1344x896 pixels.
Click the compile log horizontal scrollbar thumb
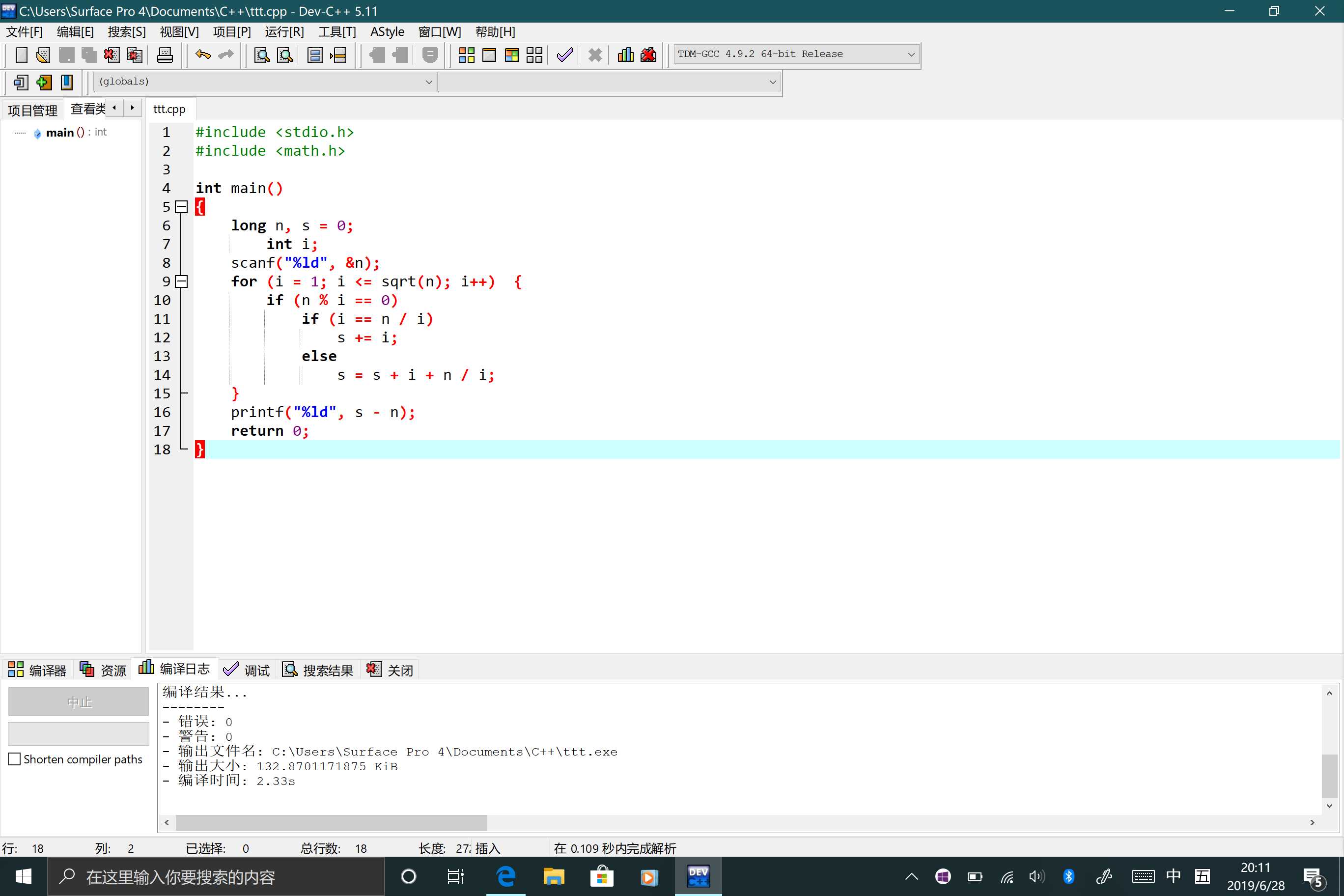point(332,822)
